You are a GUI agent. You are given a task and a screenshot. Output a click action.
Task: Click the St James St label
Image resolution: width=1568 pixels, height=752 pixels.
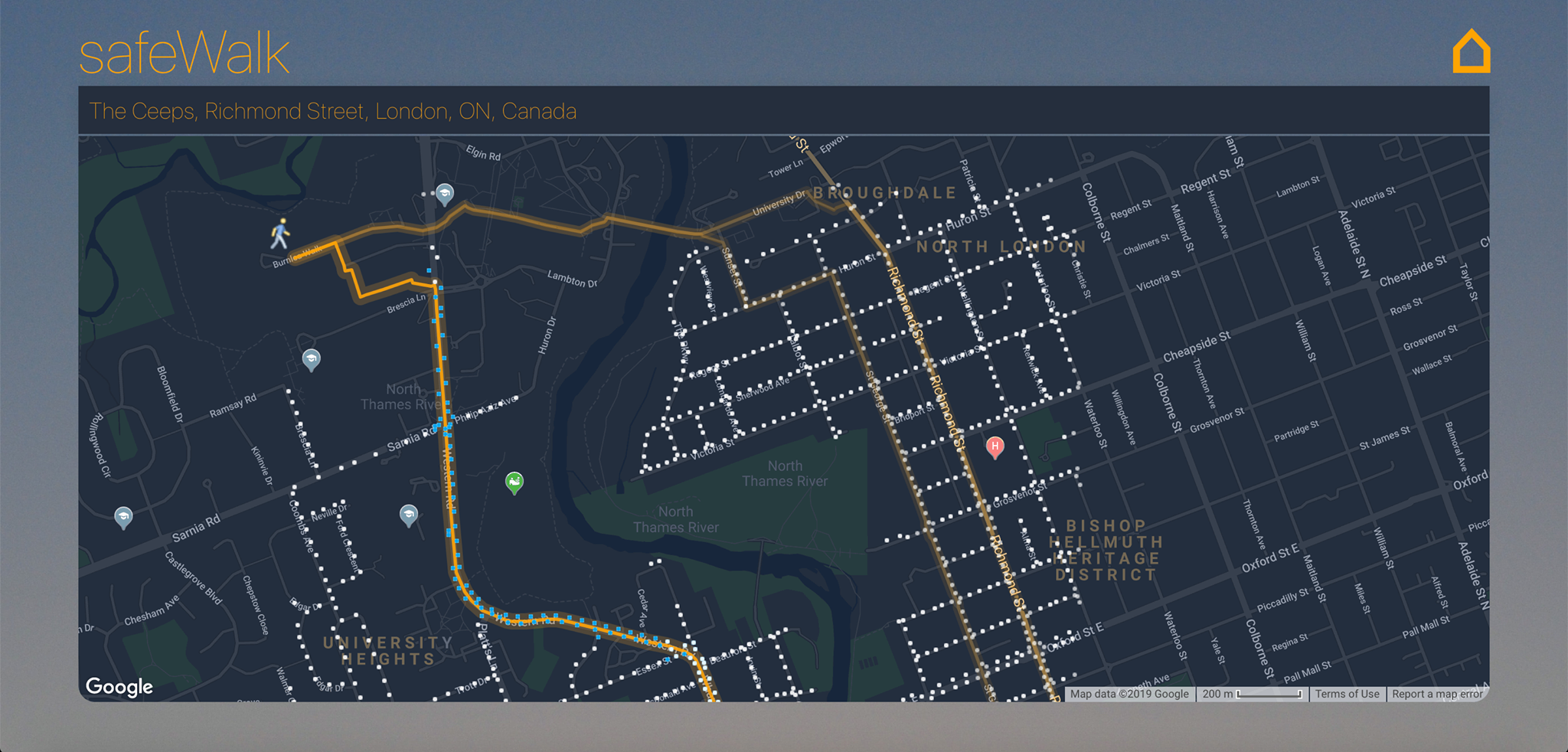point(1384,439)
